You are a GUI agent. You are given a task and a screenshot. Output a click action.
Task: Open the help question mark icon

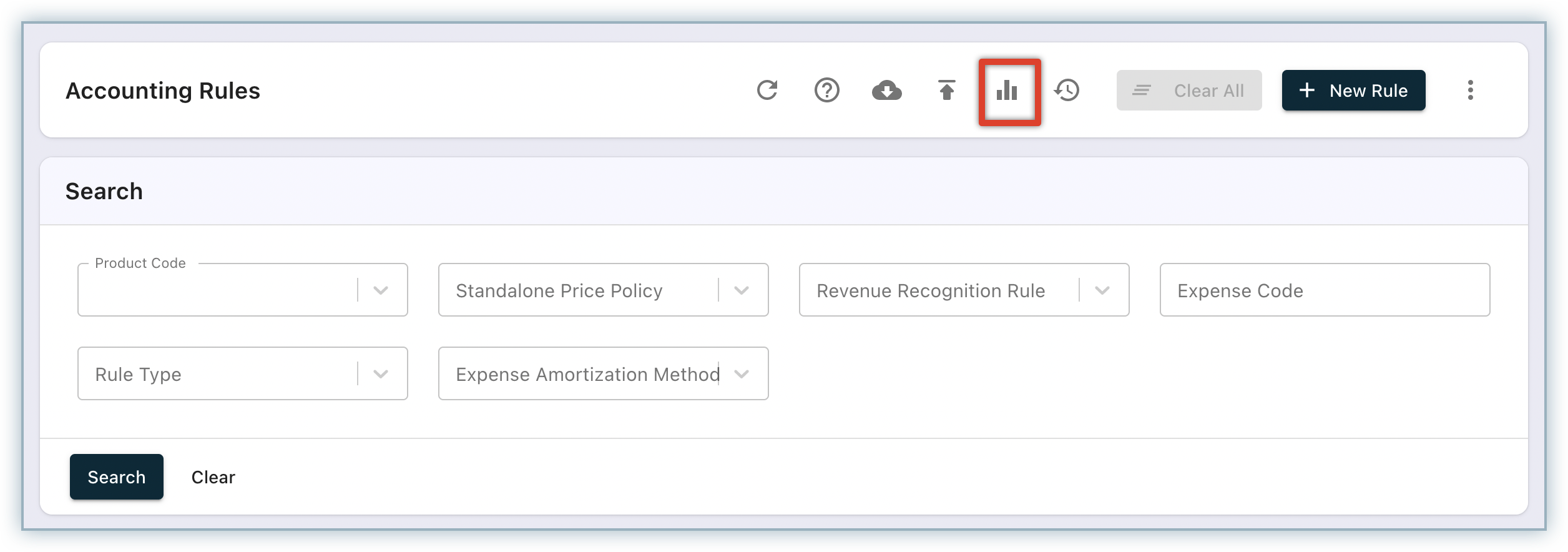(x=826, y=91)
